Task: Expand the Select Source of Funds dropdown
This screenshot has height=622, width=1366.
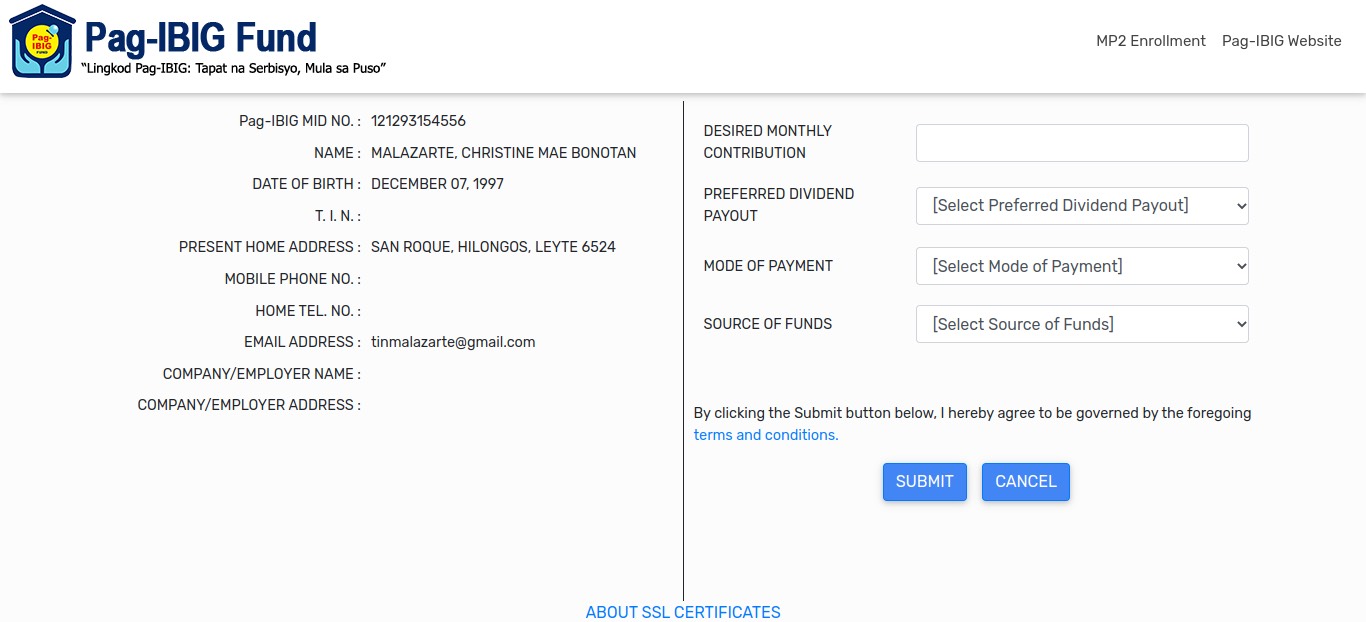Action: pyautogui.click(x=1082, y=324)
